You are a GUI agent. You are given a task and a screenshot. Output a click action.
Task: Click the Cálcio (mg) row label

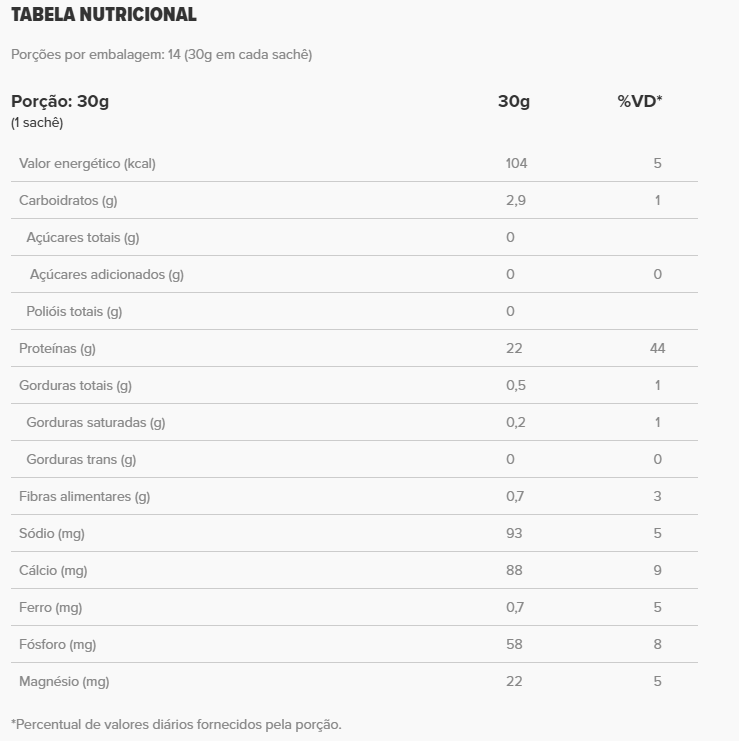pos(53,570)
